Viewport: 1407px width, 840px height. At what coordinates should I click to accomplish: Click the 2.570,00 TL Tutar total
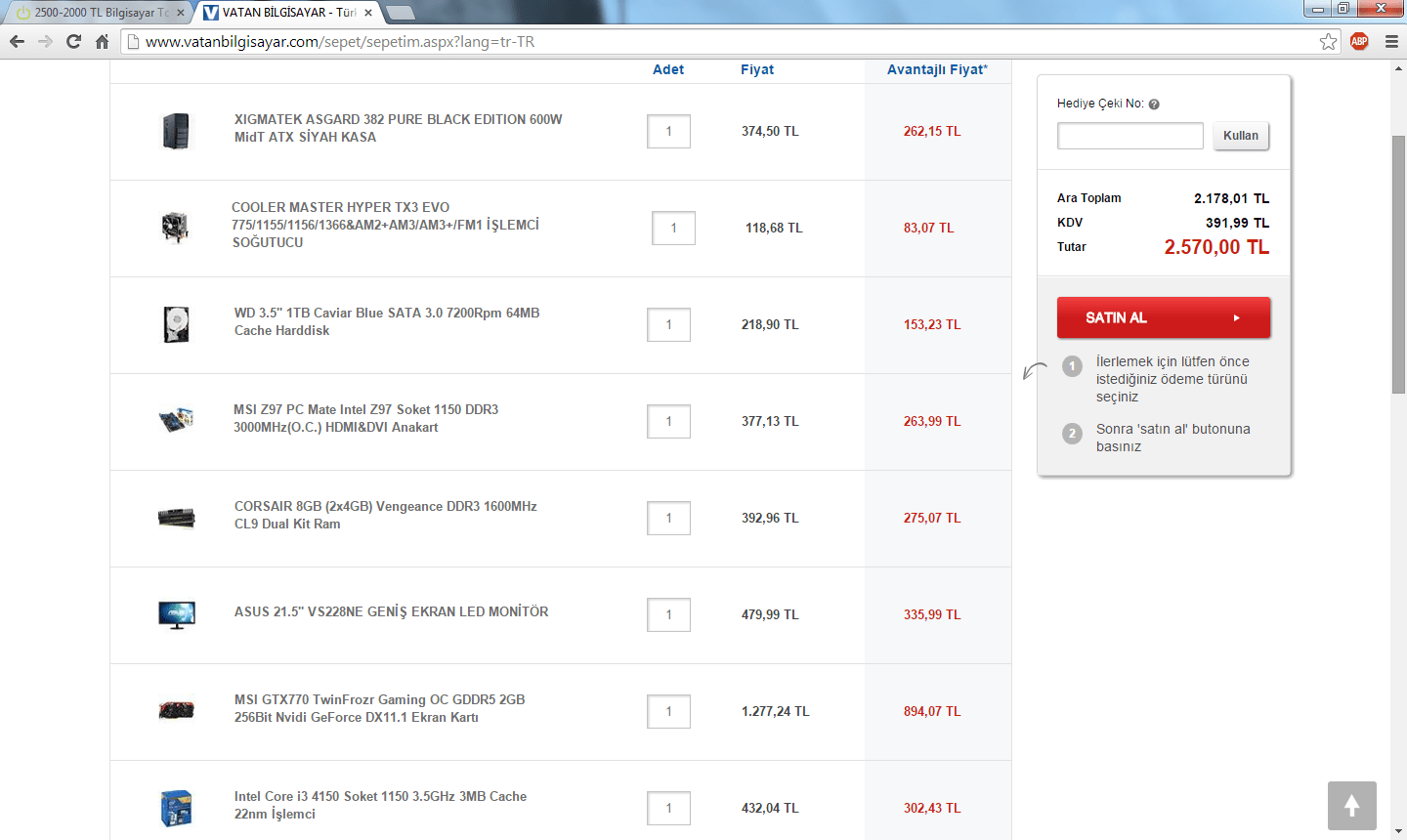click(x=1216, y=247)
